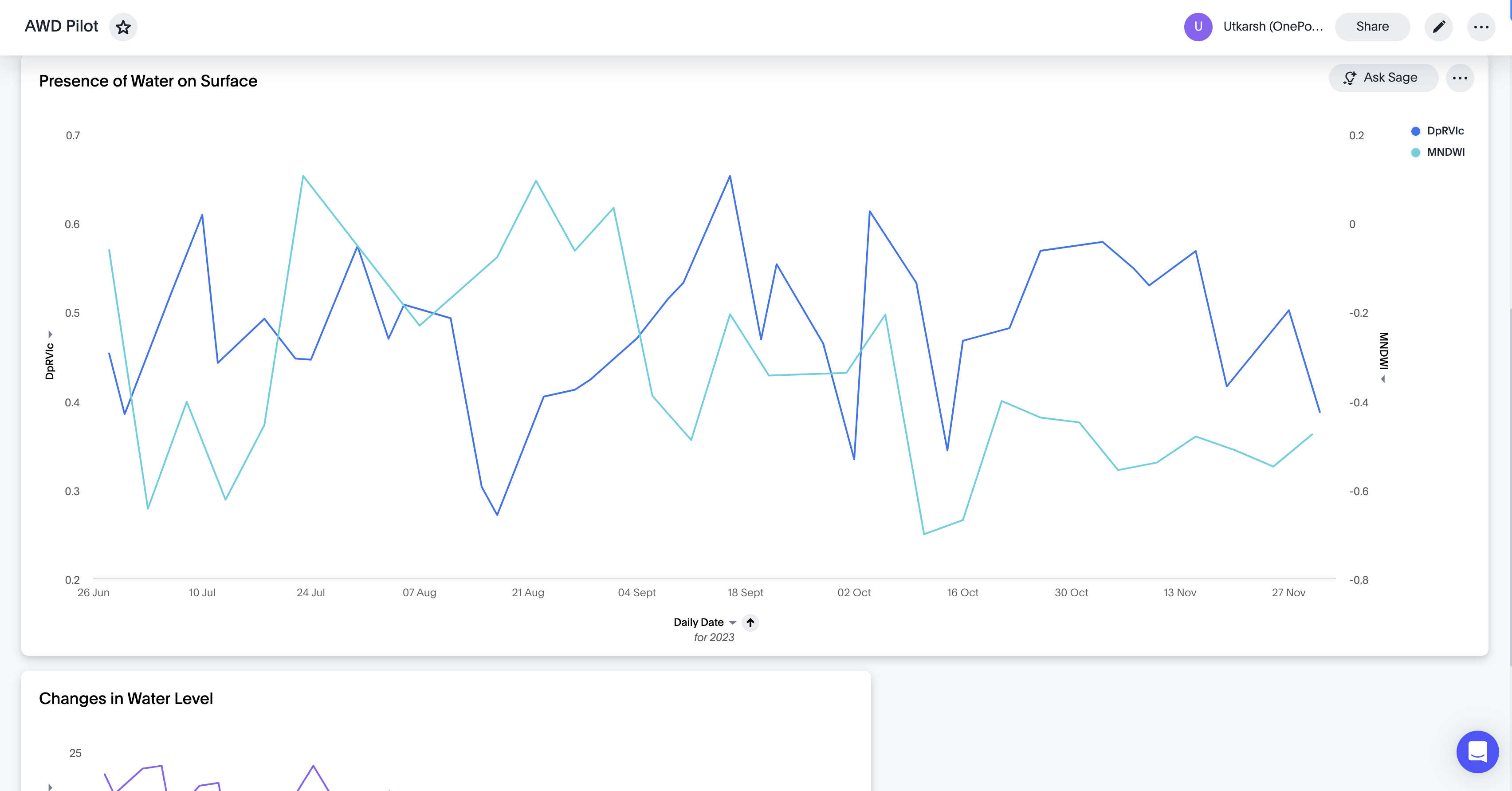Open the DpRVIc left axis label menu

pyautogui.click(x=50, y=361)
